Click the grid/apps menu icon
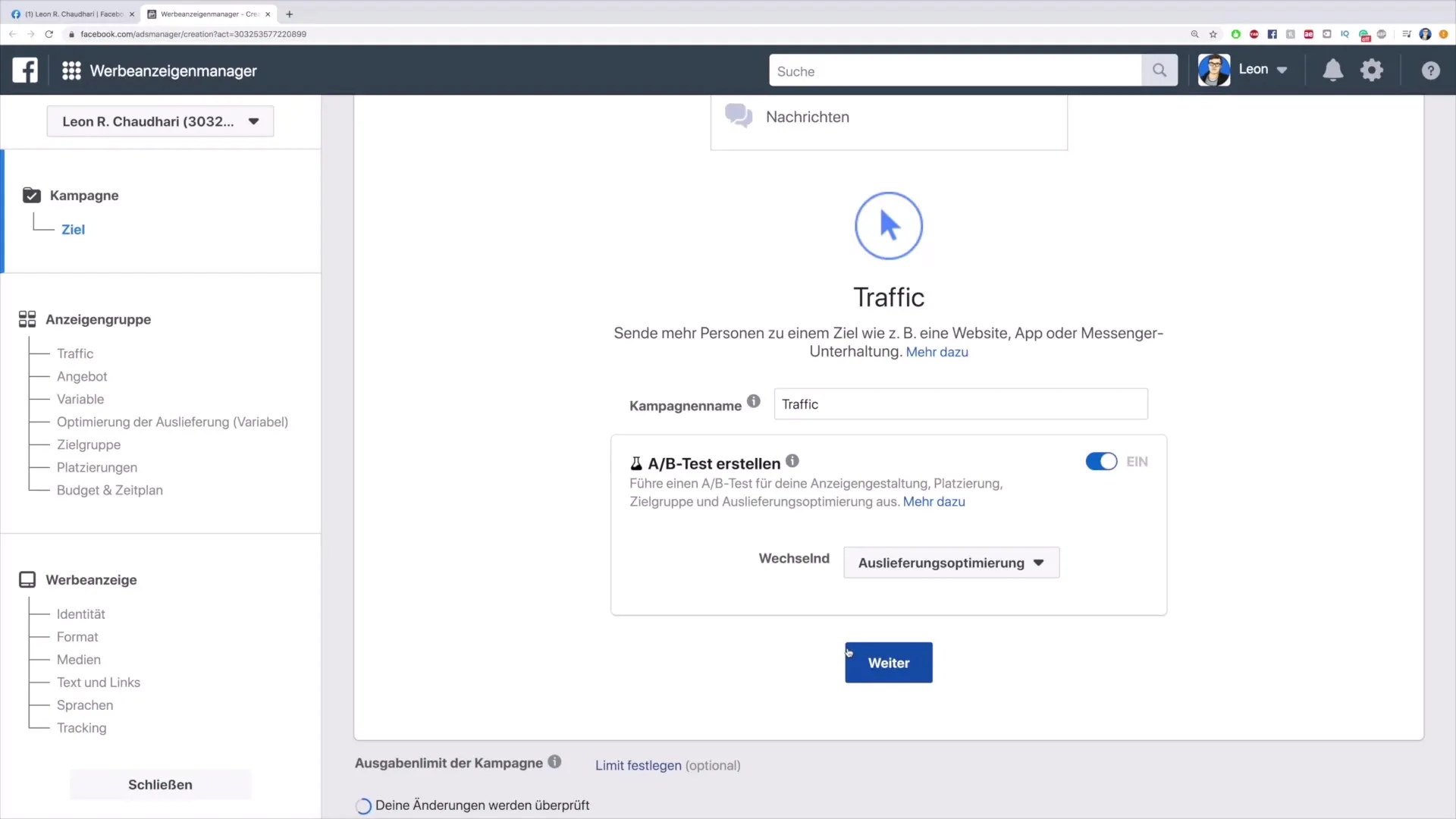 [x=70, y=70]
